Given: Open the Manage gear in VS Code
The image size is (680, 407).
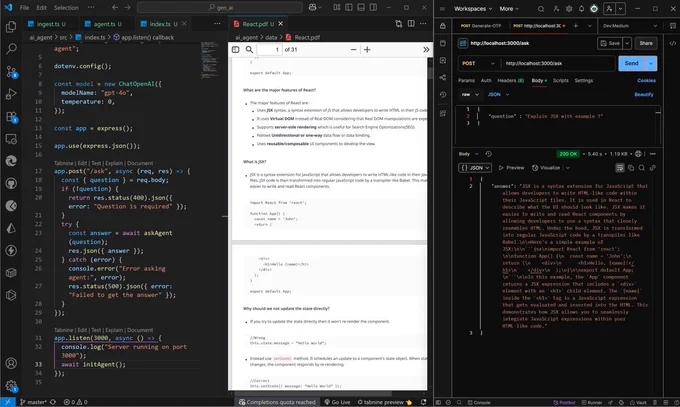Looking at the screenshot, I should 11,385.
